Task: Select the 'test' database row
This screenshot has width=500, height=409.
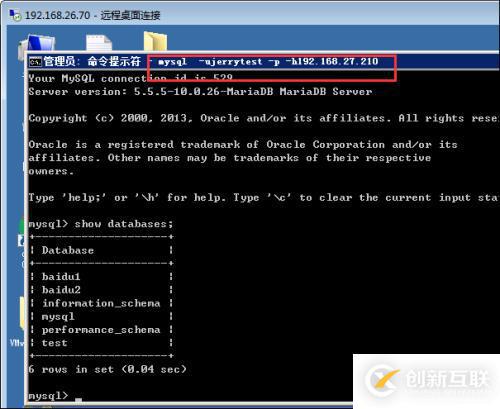Action: click(x=101, y=343)
